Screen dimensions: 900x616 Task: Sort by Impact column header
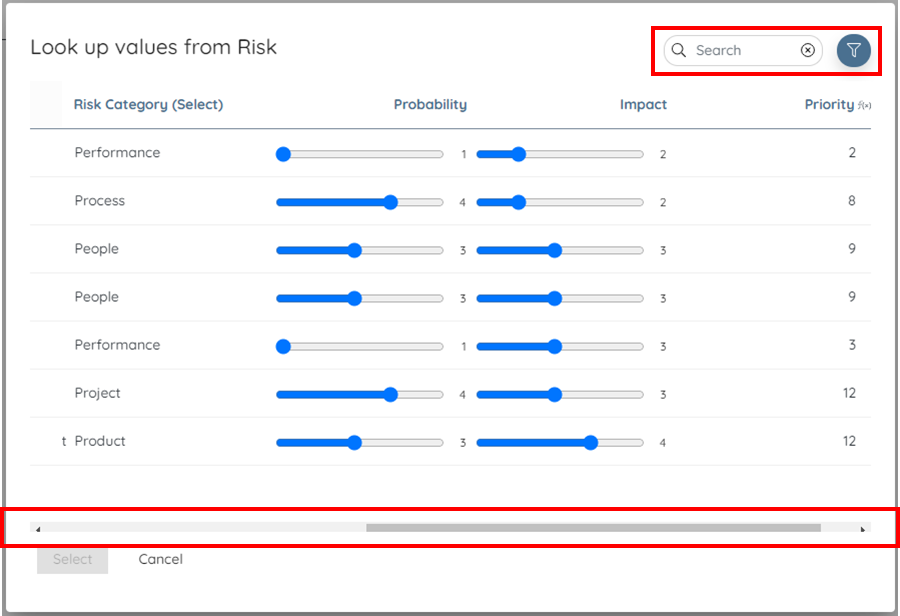click(x=643, y=104)
